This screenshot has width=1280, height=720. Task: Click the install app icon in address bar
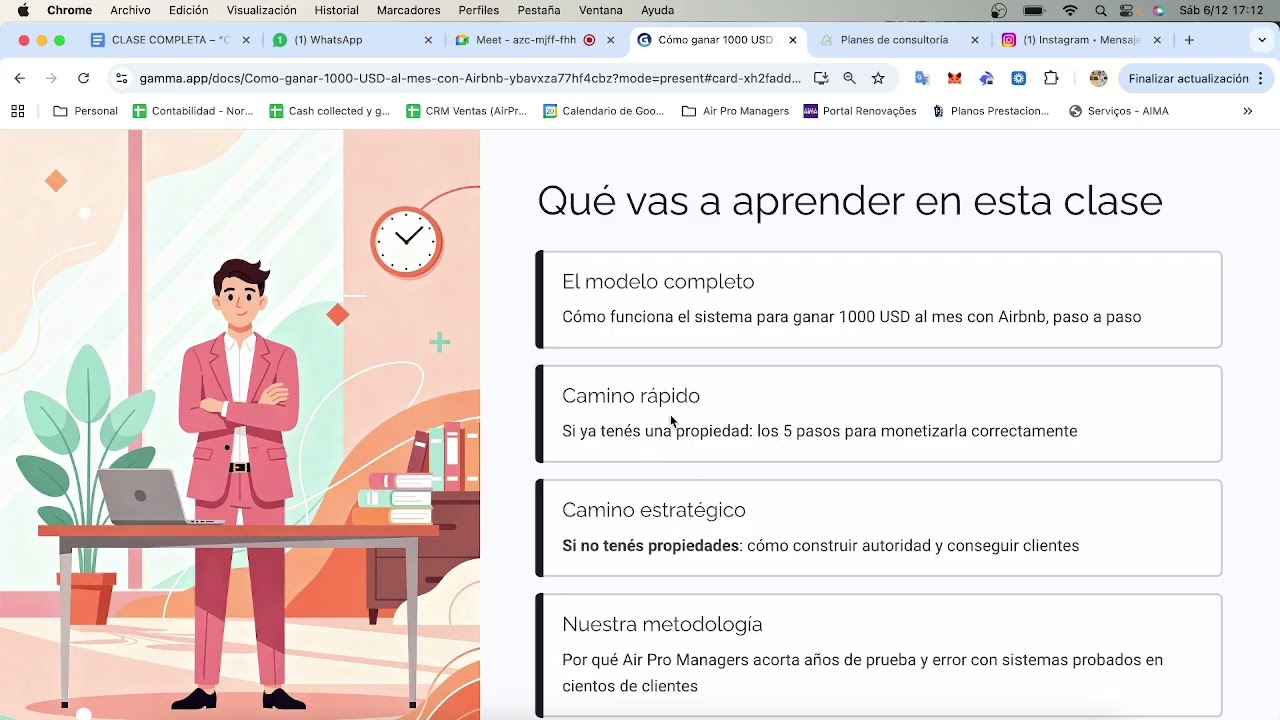pyautogui.click(x=821, y=78)
